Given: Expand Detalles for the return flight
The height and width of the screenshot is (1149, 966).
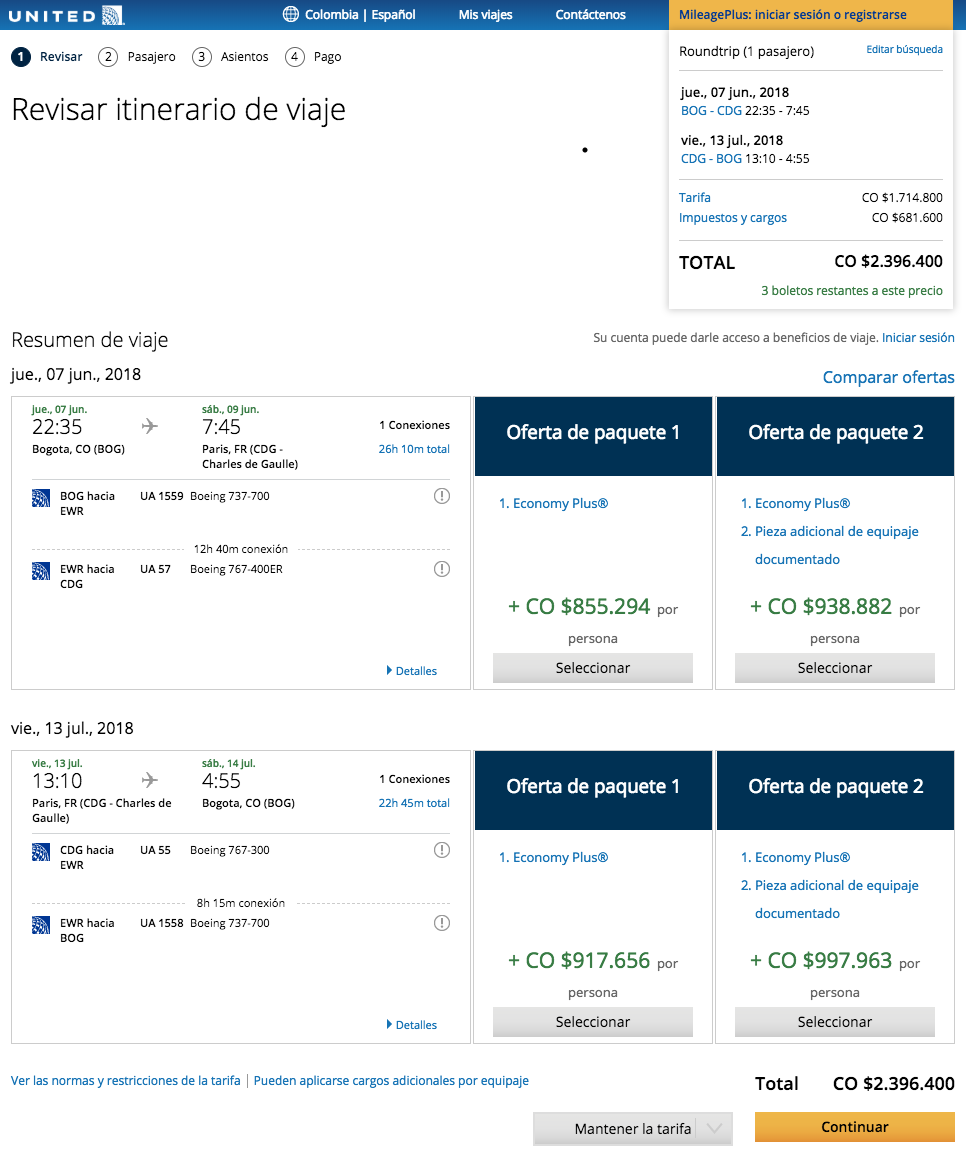Looking at the screenshot, I should click(x=412, y=1025).
